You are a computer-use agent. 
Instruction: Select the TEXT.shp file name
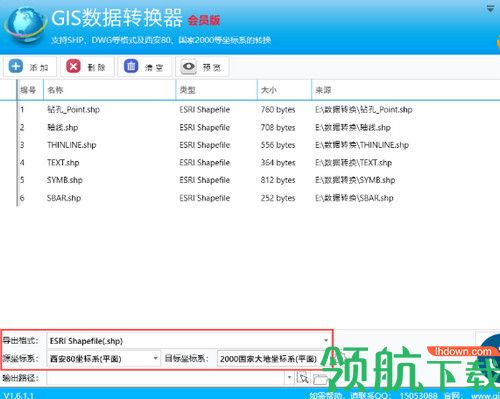tap(63, 163)
